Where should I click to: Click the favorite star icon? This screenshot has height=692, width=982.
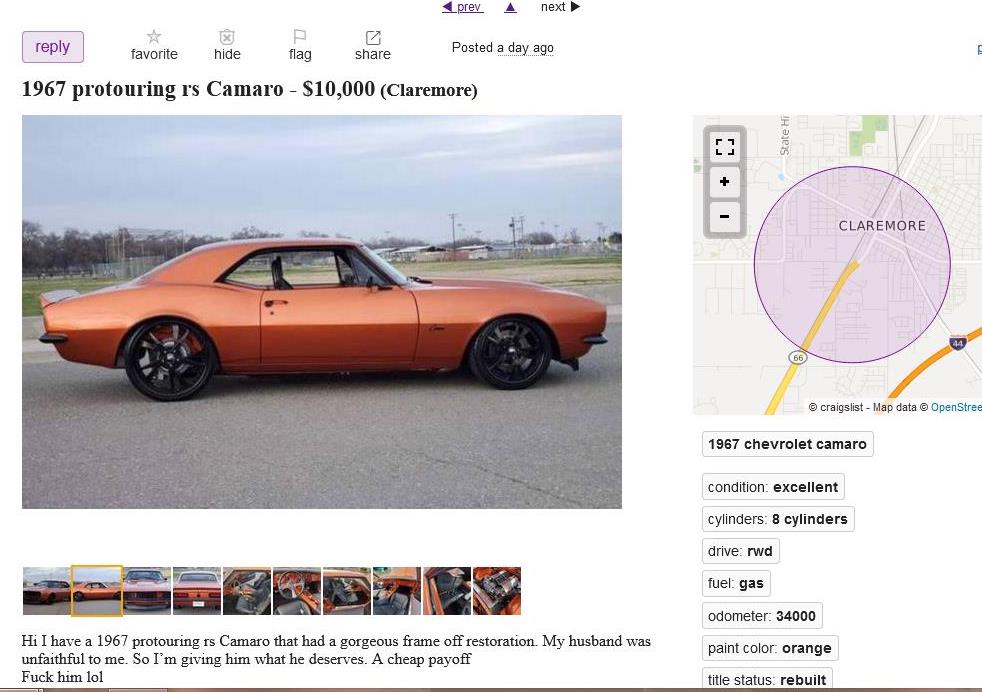point(153,36)
